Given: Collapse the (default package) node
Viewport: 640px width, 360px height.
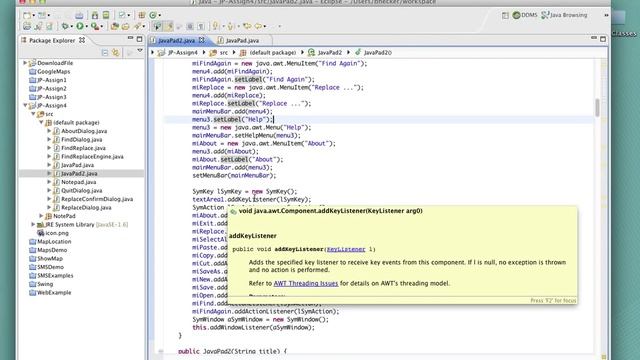Looking at the screenshot, I should point(41,122).
